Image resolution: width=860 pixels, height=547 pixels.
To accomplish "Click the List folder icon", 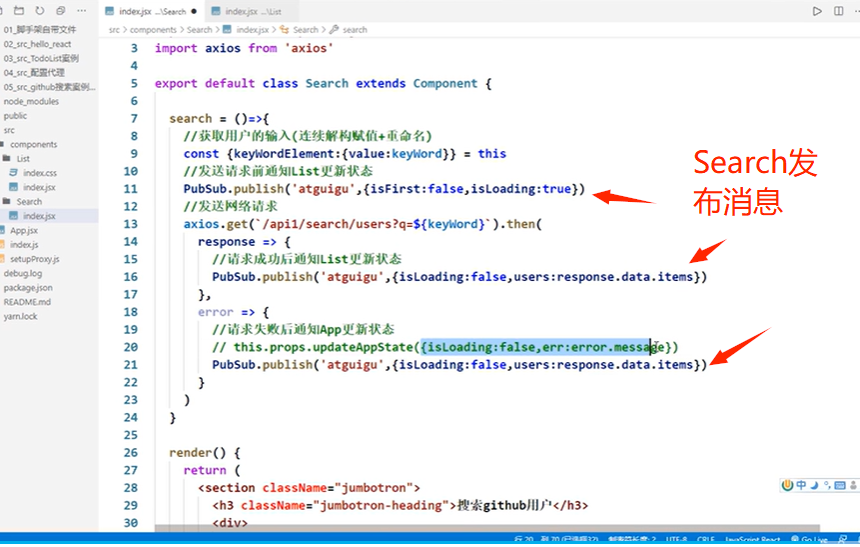I will 7,159.
